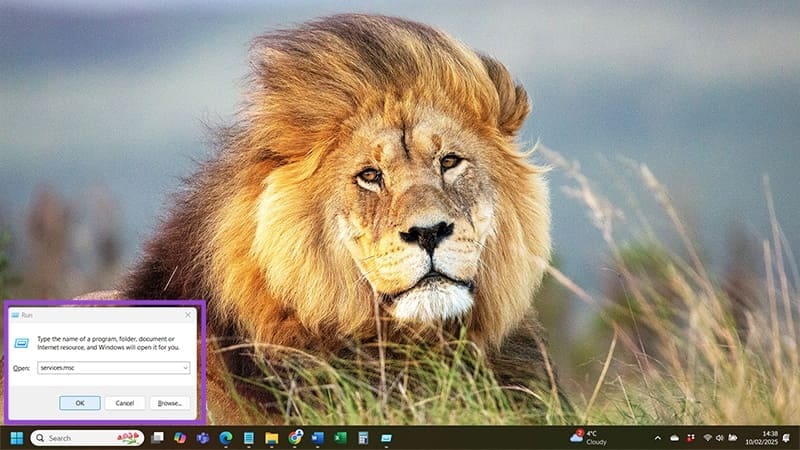The width and height of the screenshot is (800, 450).
Task: Open Task View from the taskbar
Action: pos(157,438)
